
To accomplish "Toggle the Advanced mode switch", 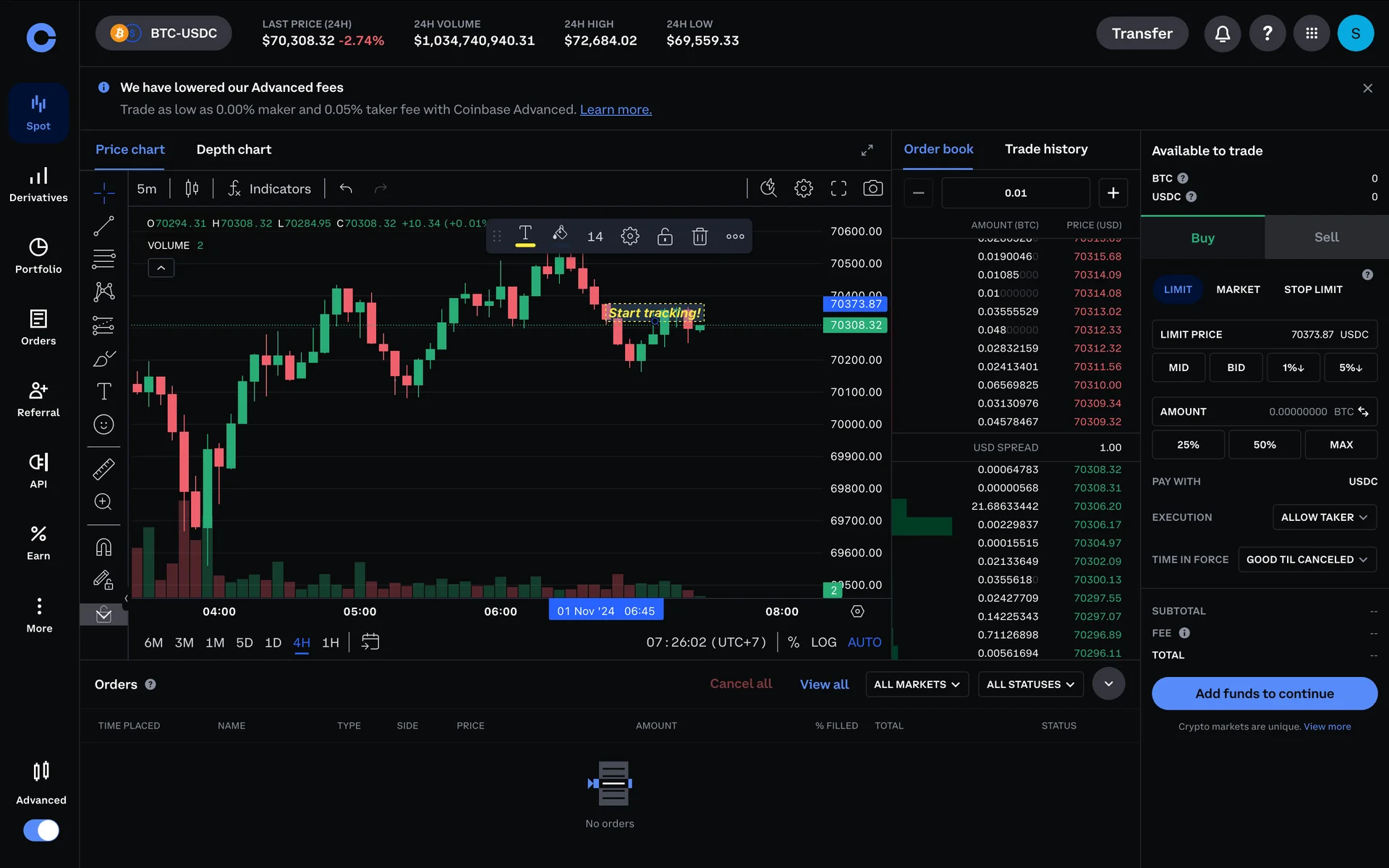I will point(41,830).
